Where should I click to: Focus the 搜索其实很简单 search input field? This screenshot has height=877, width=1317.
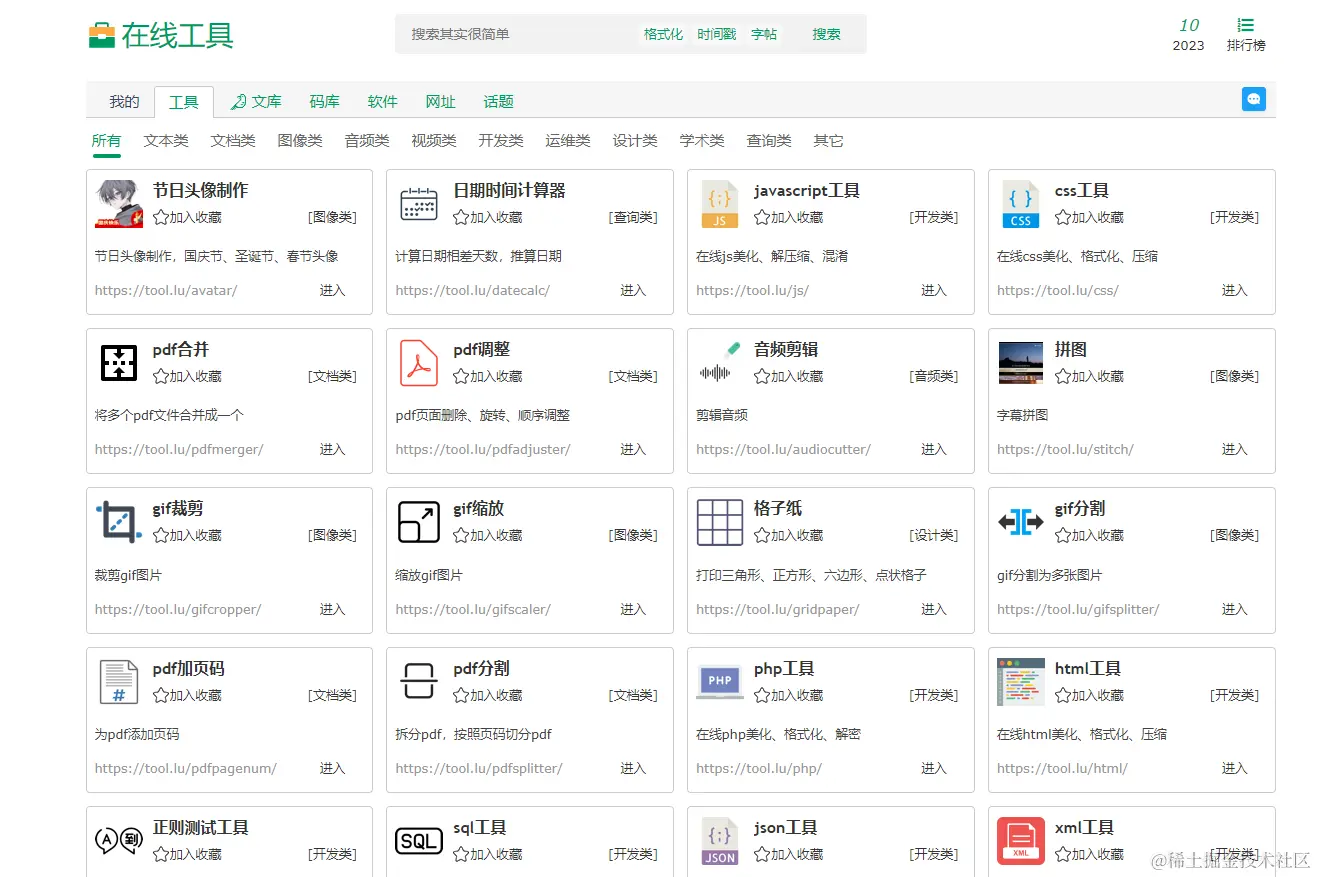pyautogui.click(x=515, y=34)
